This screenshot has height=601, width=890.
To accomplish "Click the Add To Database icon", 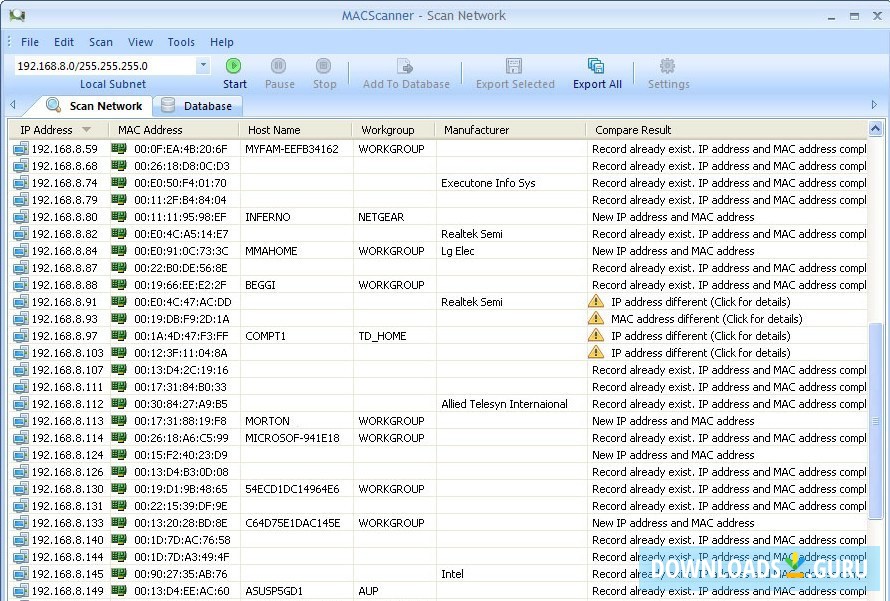I will click(x=405, y=67).
